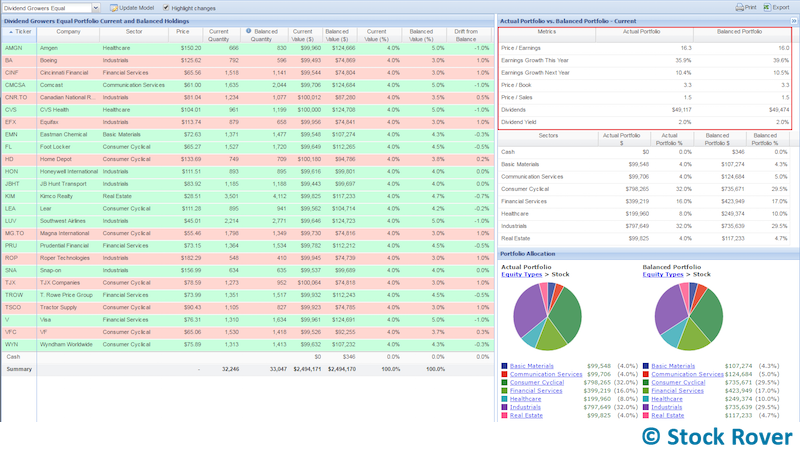The width and height of the screenshot is (800, 453).
Task: Click the Ticker sort arrow icon
Action: click(11, 32)
